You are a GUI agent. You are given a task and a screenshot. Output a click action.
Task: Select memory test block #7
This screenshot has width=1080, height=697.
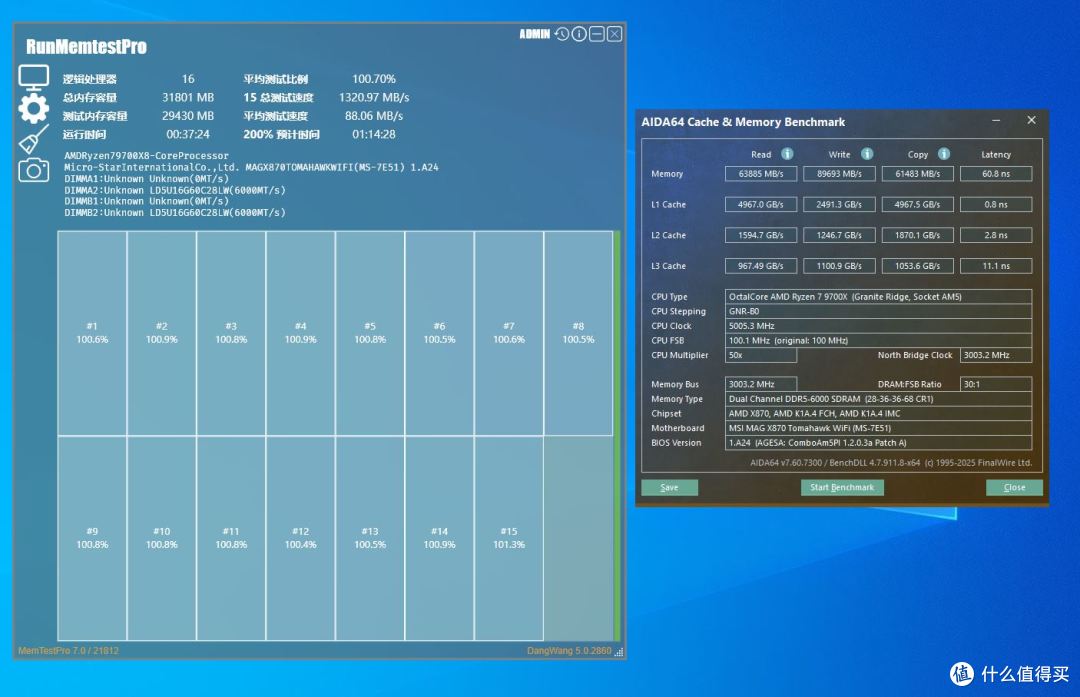(x=509, y=333)
